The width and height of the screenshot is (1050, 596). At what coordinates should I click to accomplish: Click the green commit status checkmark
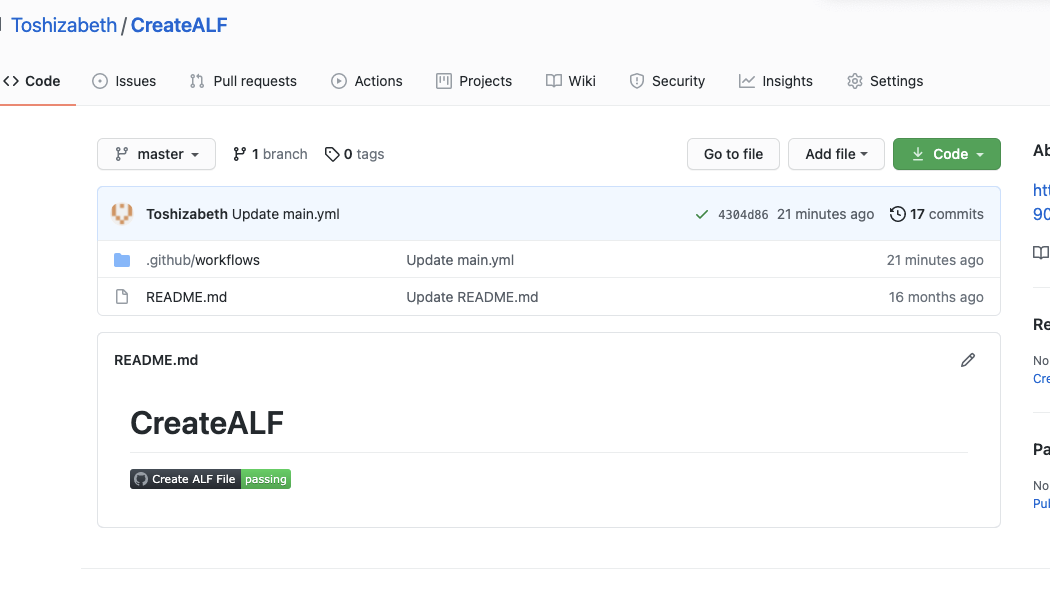(x=702, y=214)
